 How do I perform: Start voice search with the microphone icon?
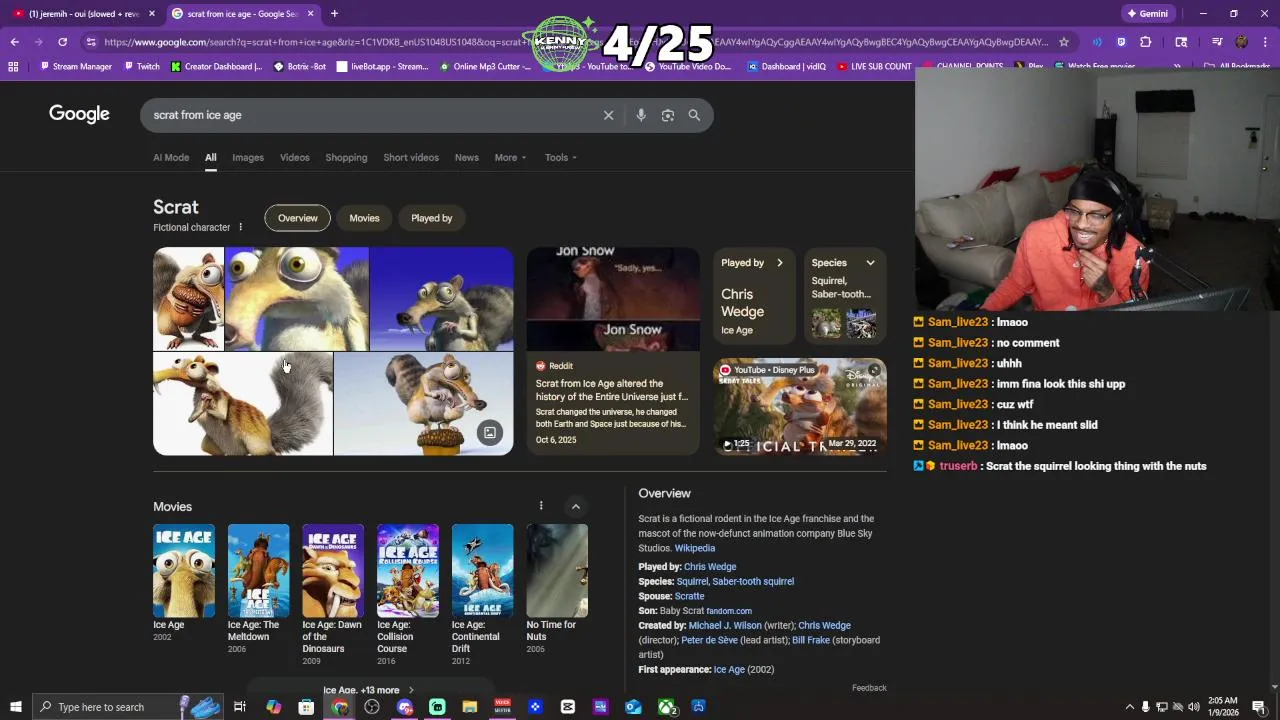click(641, 115)
